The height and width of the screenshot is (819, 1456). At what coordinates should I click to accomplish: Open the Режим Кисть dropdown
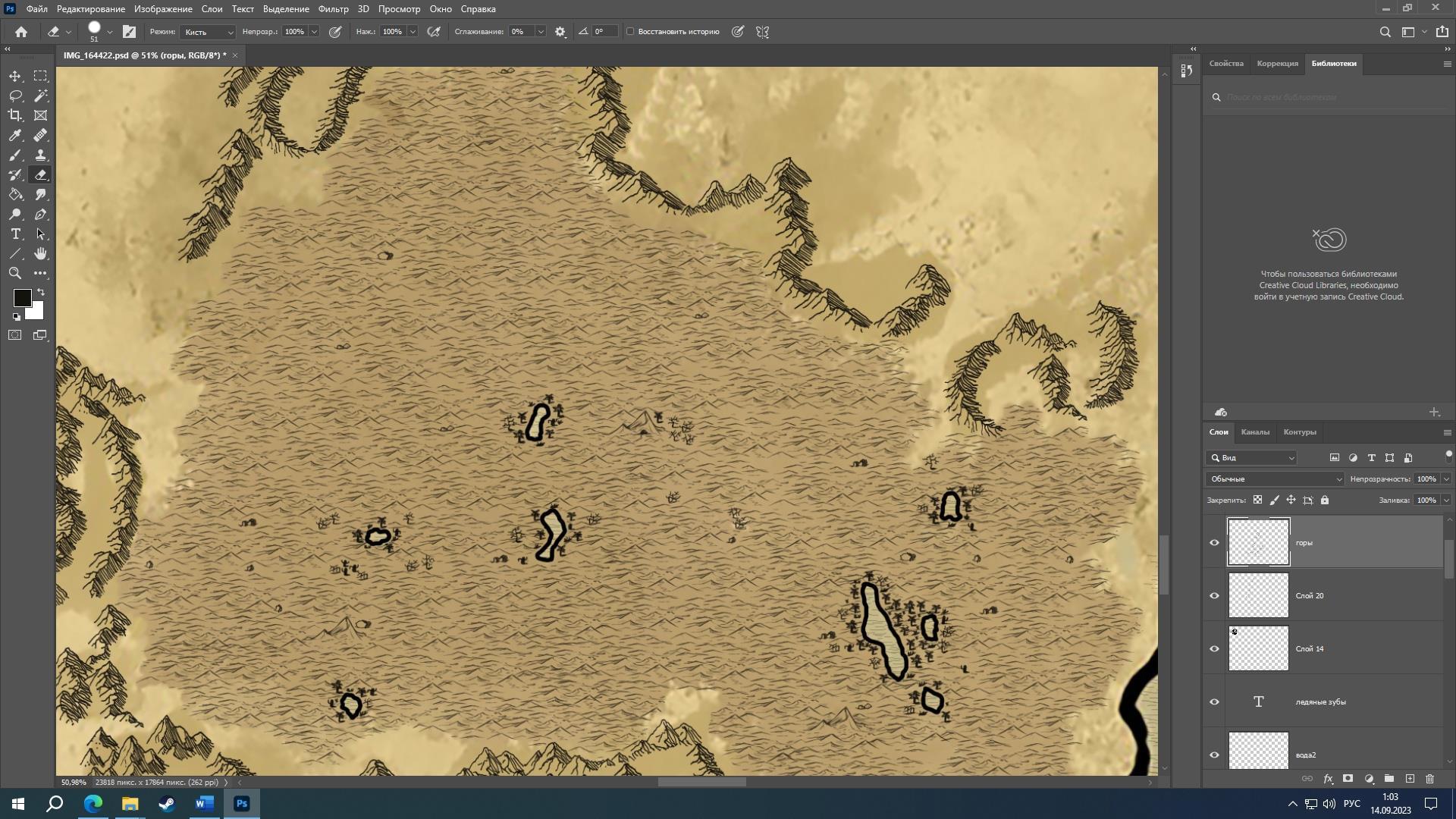click(209, 32)
